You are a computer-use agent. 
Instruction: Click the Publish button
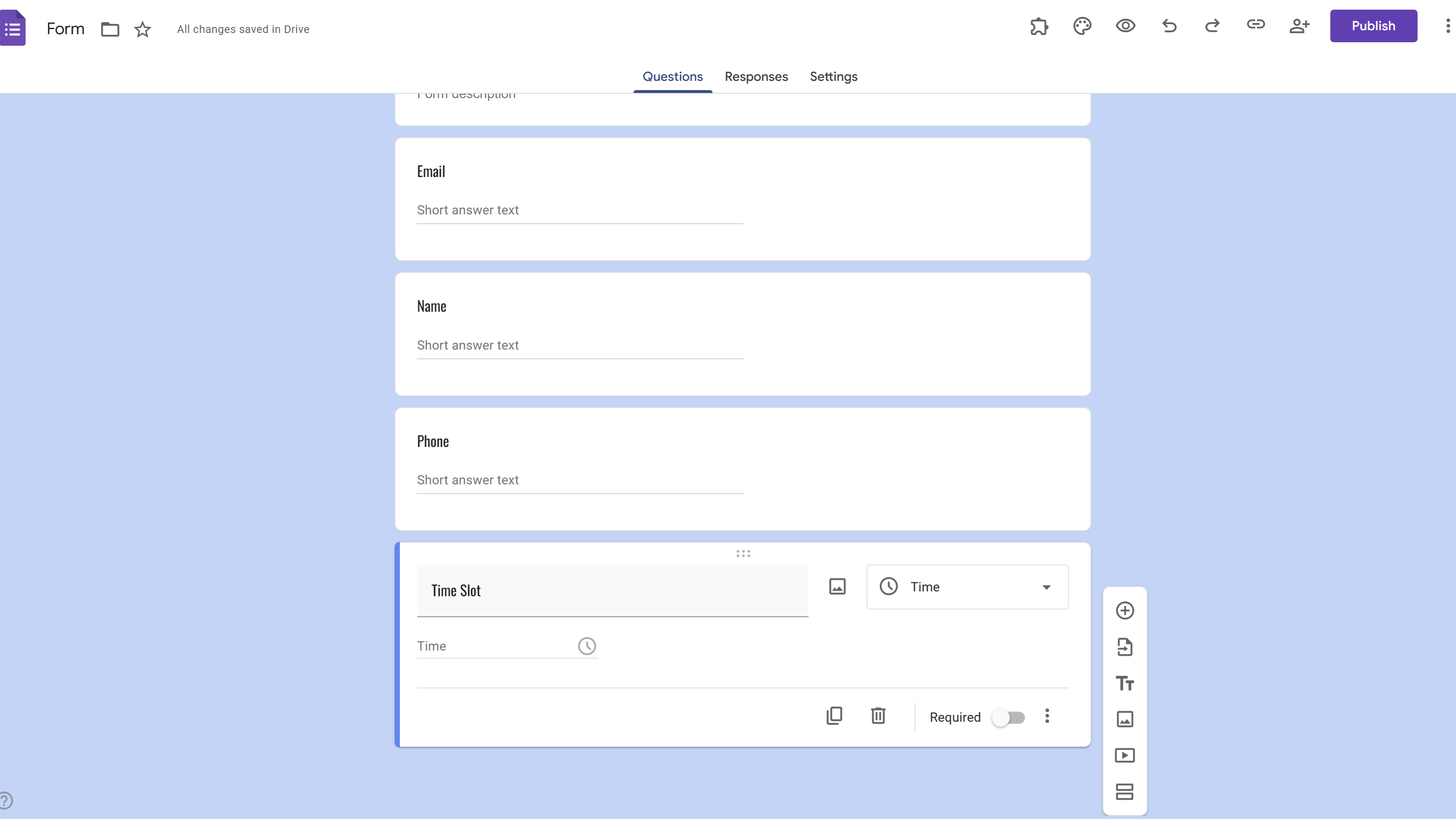[1373, 26]
